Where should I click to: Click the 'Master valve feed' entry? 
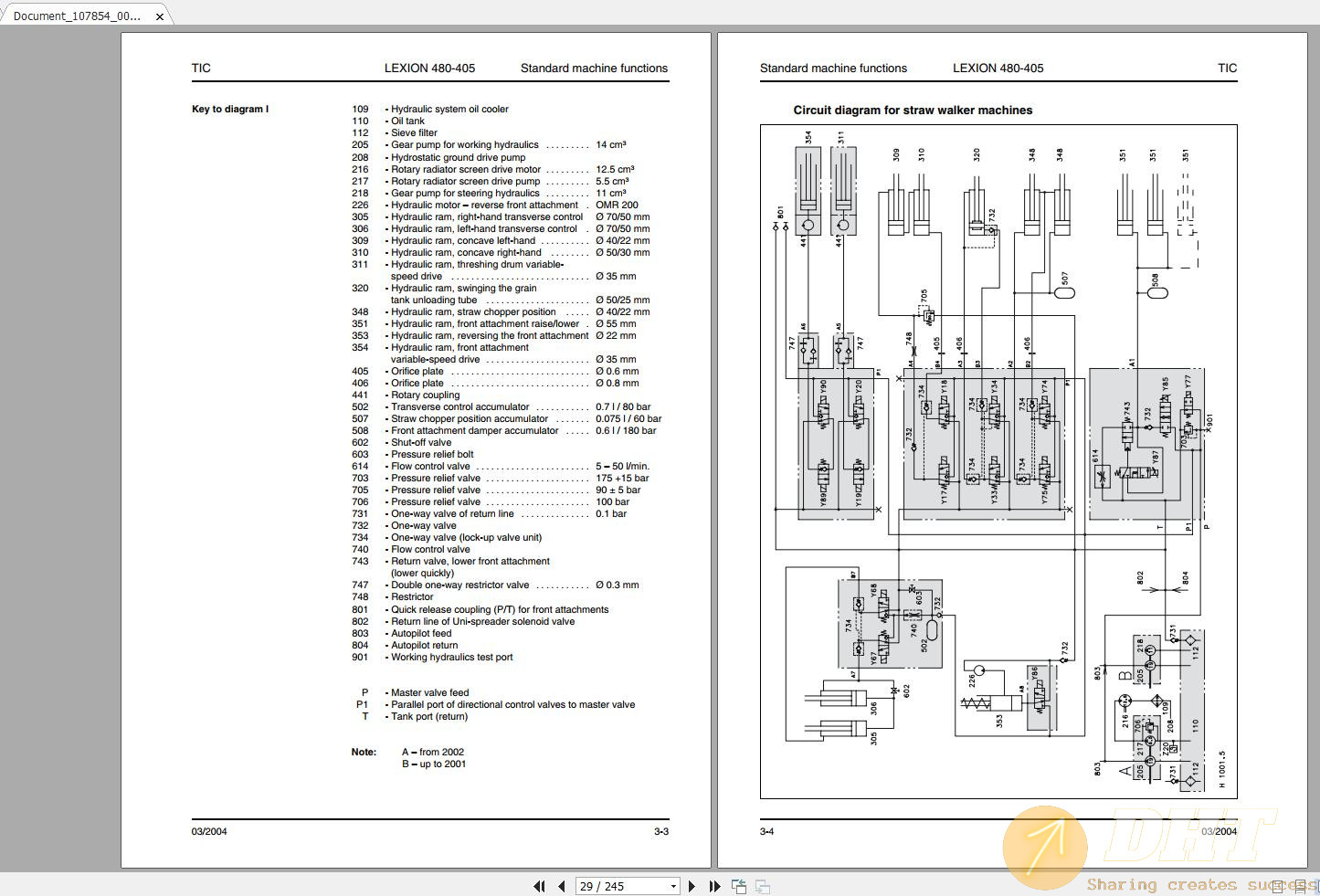click(429, 692)
